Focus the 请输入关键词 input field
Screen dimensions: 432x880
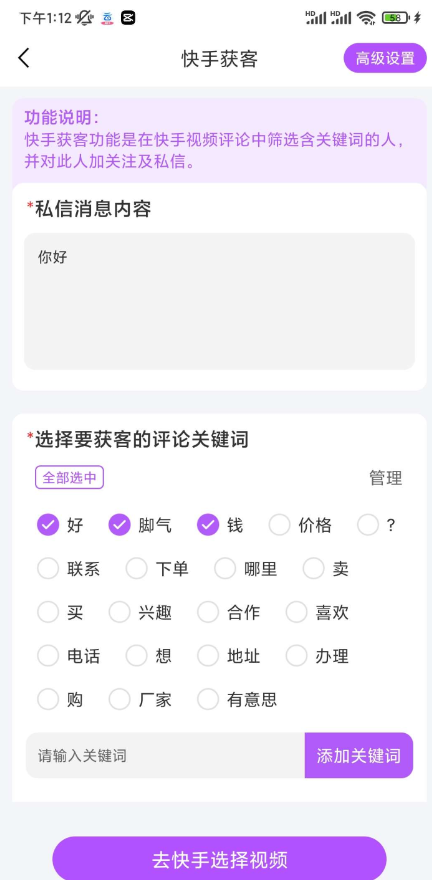(166, 755)
